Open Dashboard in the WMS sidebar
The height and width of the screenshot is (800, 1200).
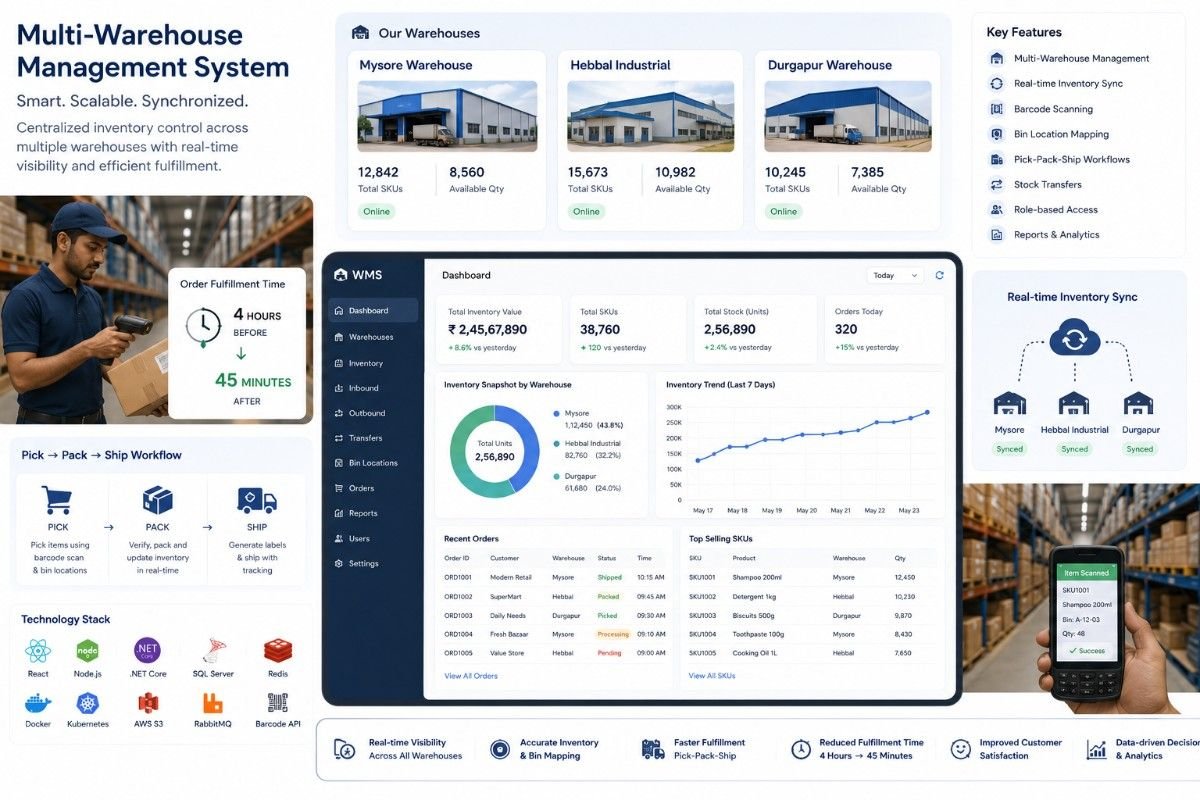tap(374, 311)
